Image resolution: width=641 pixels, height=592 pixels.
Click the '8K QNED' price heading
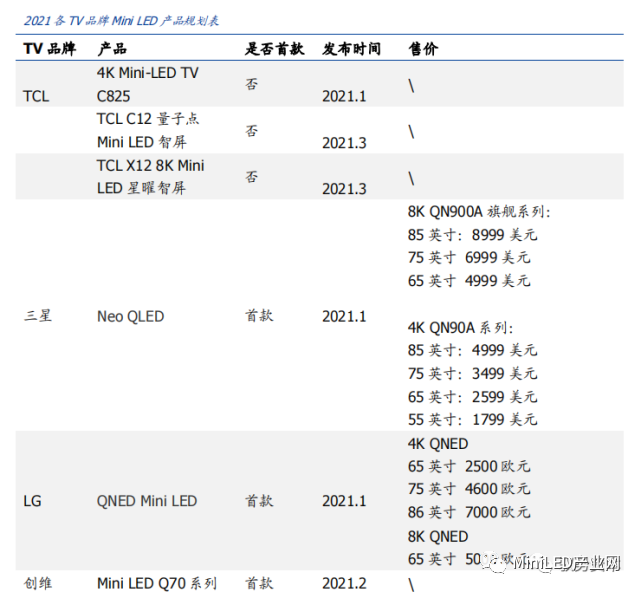coord(438,537)
